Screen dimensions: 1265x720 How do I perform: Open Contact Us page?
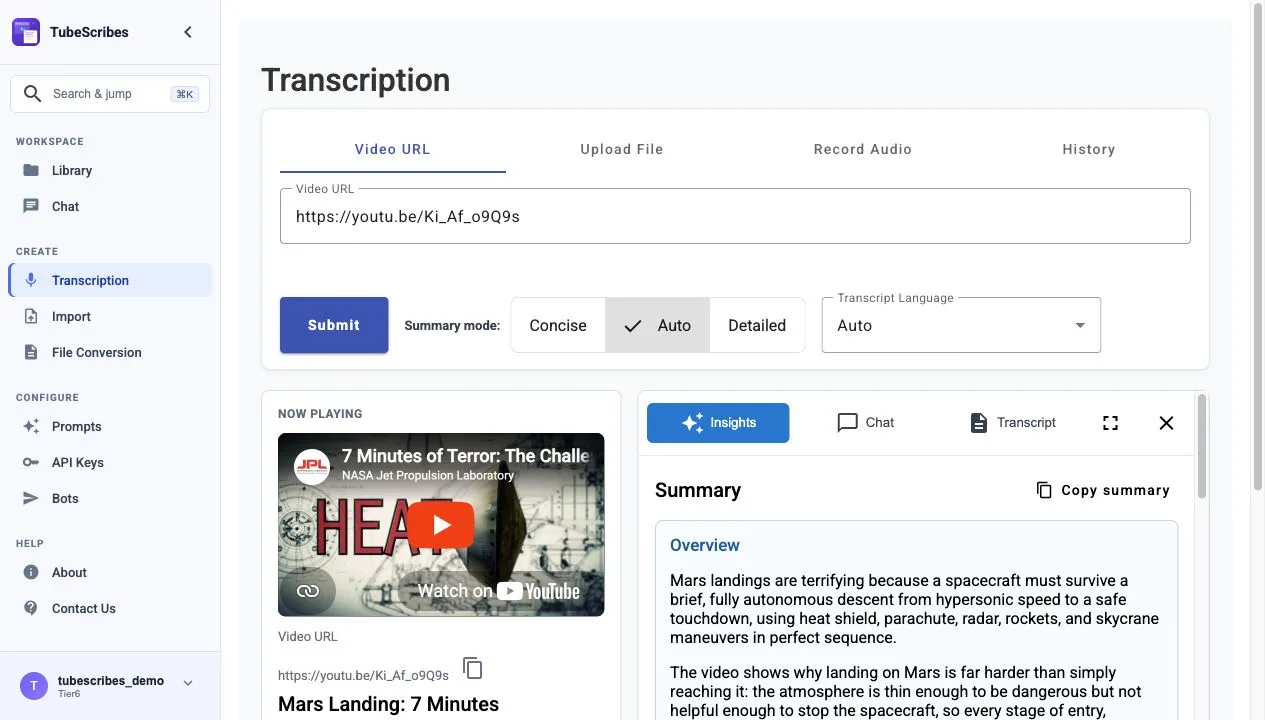(110, 608)
